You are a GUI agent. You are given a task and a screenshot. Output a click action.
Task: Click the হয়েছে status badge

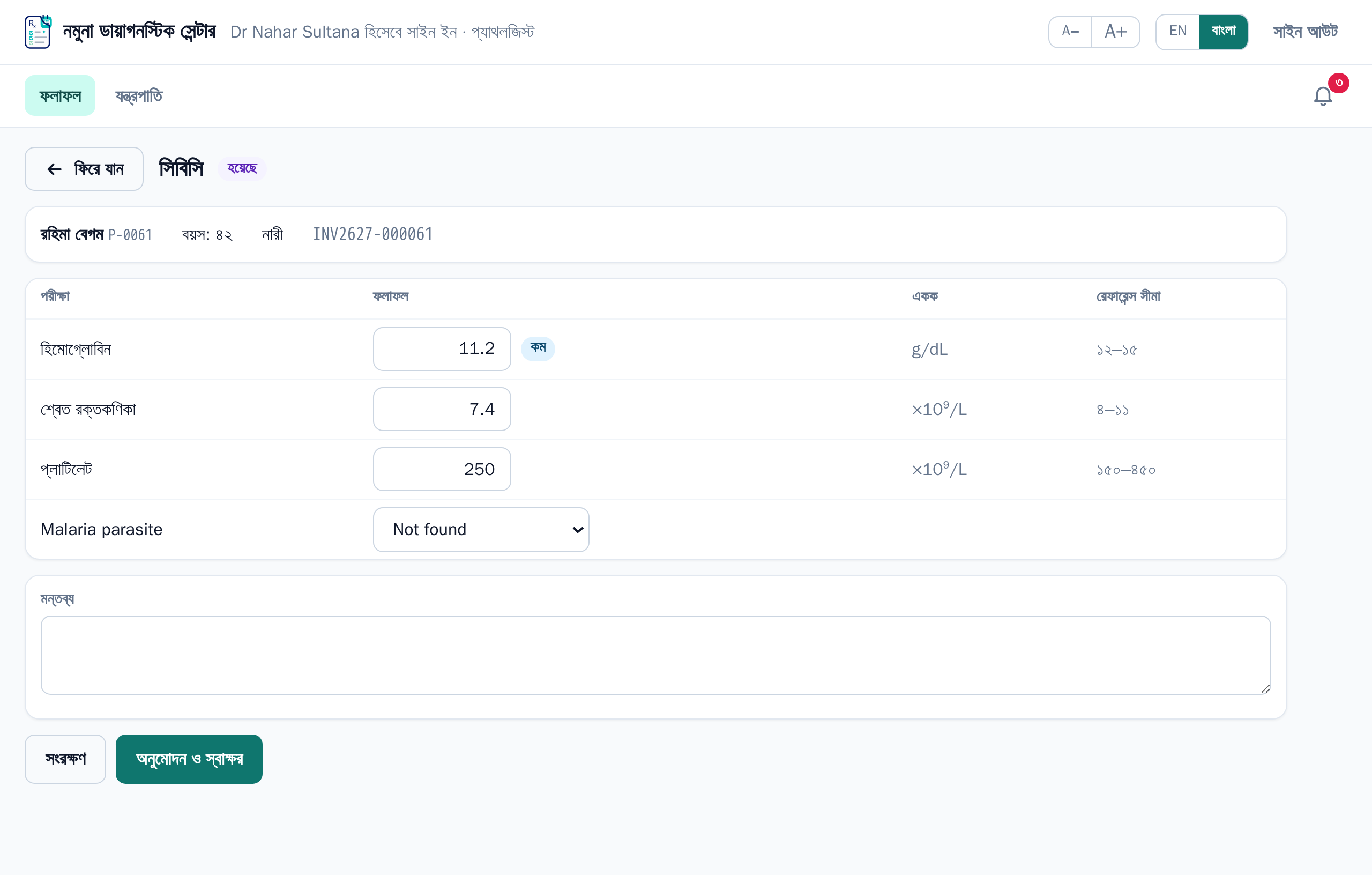coord(242,169)
